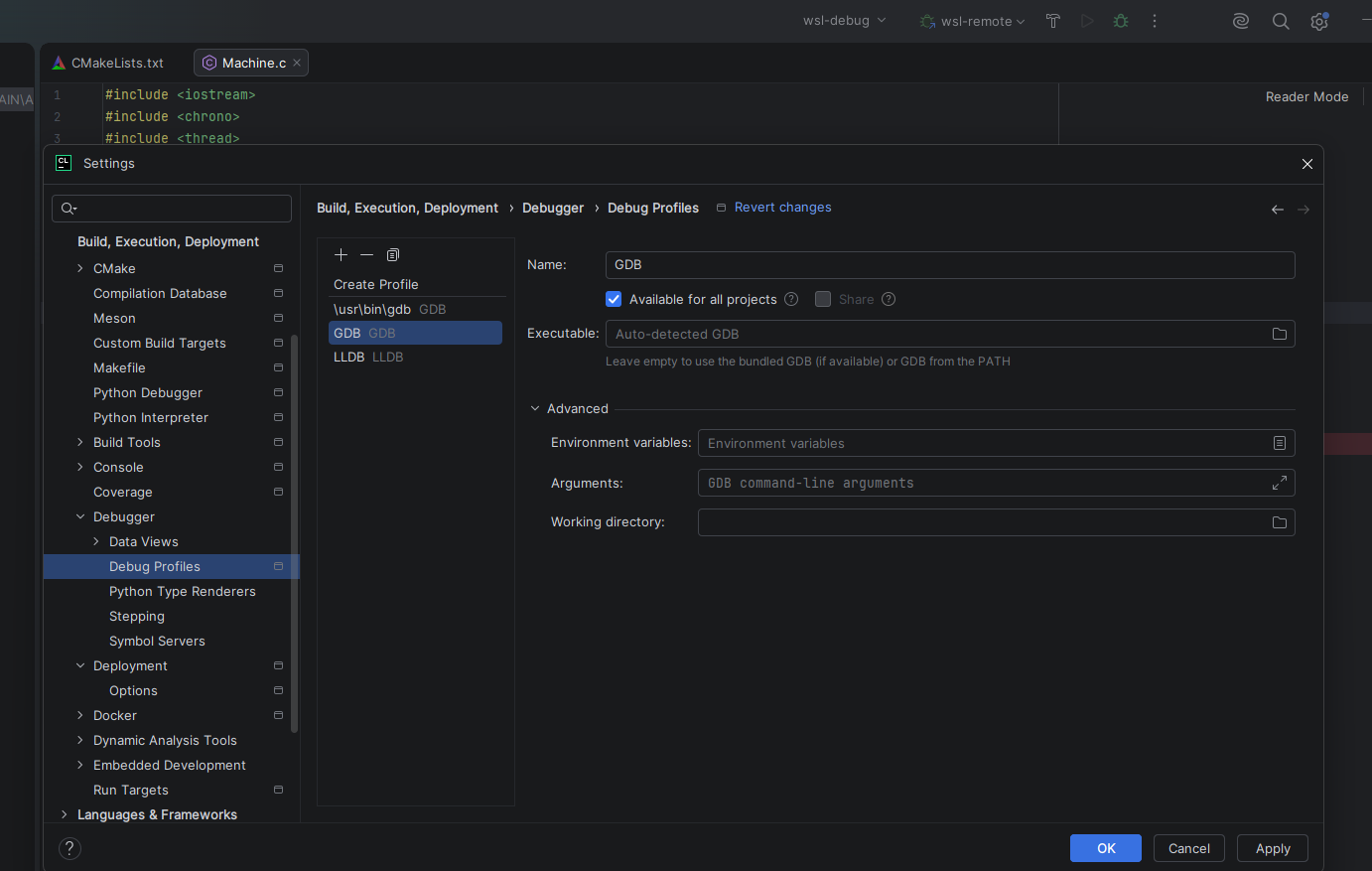The image size is (1372, 871).
Task: Close the Machine.c editor tab
Action: pos(297,63)
